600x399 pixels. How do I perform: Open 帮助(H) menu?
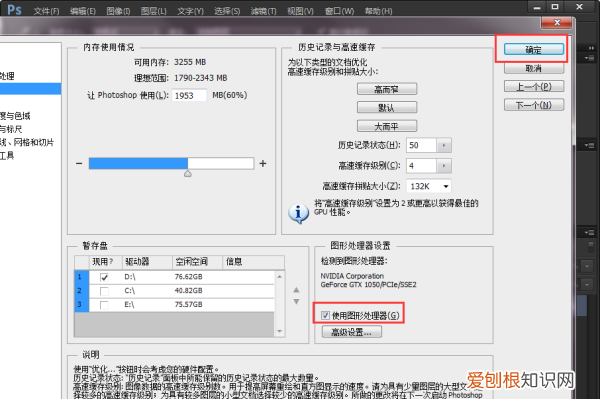[378, 11]
